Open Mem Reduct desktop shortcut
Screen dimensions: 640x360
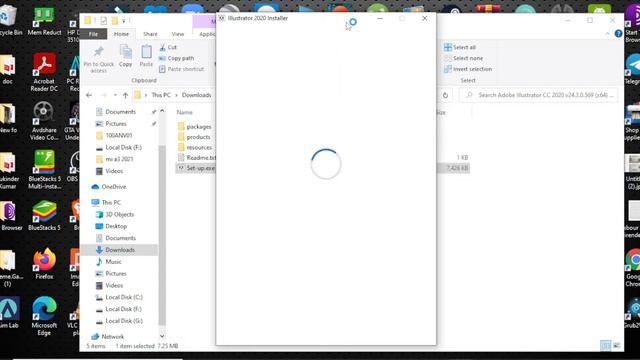pyautogui.click(x=44, y=21)
